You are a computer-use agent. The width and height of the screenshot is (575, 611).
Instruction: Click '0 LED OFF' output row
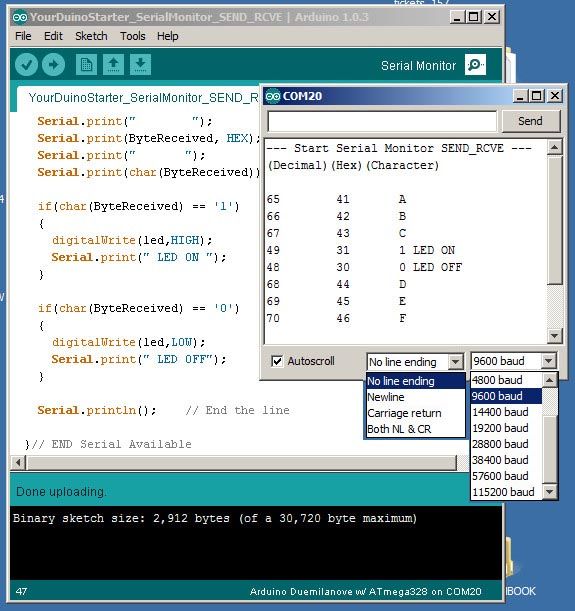(364, 267)
